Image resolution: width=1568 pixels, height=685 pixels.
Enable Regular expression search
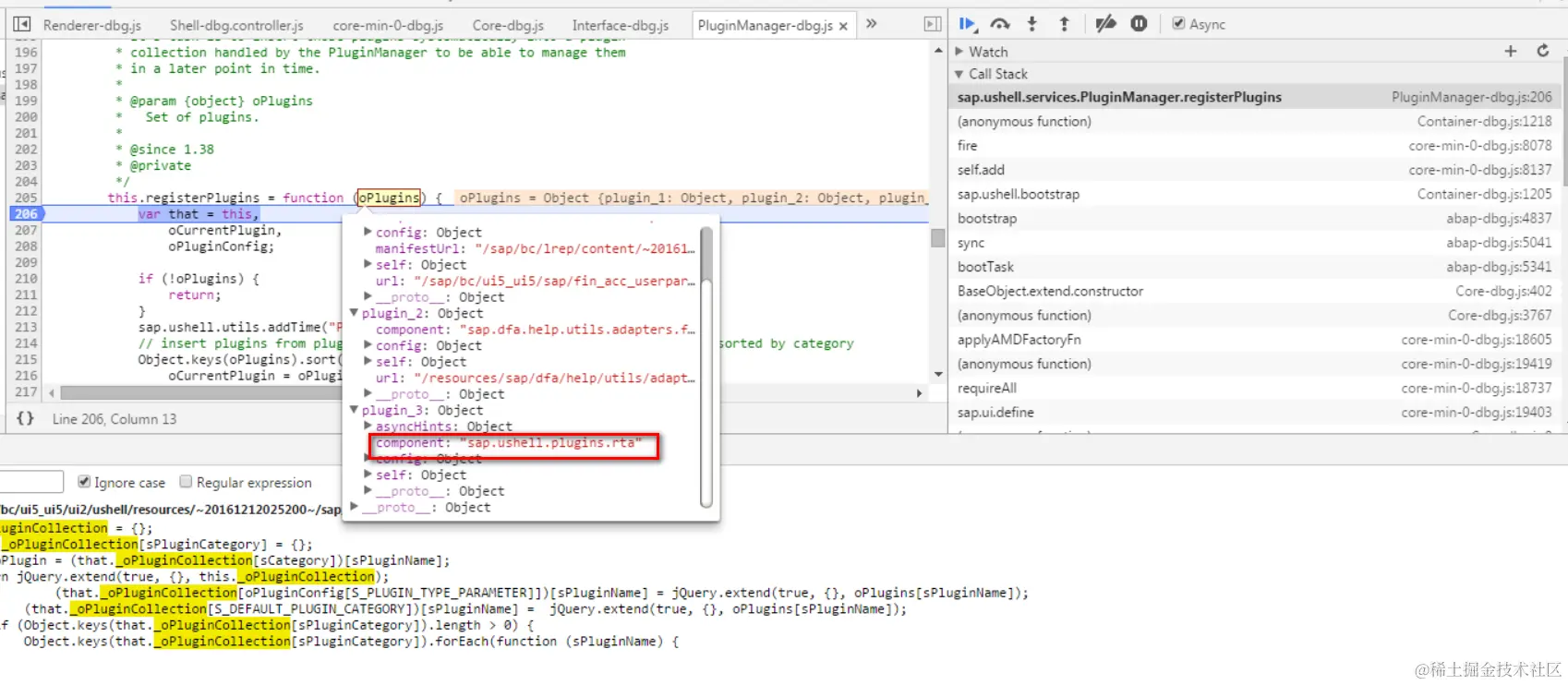tap(186, 482)
